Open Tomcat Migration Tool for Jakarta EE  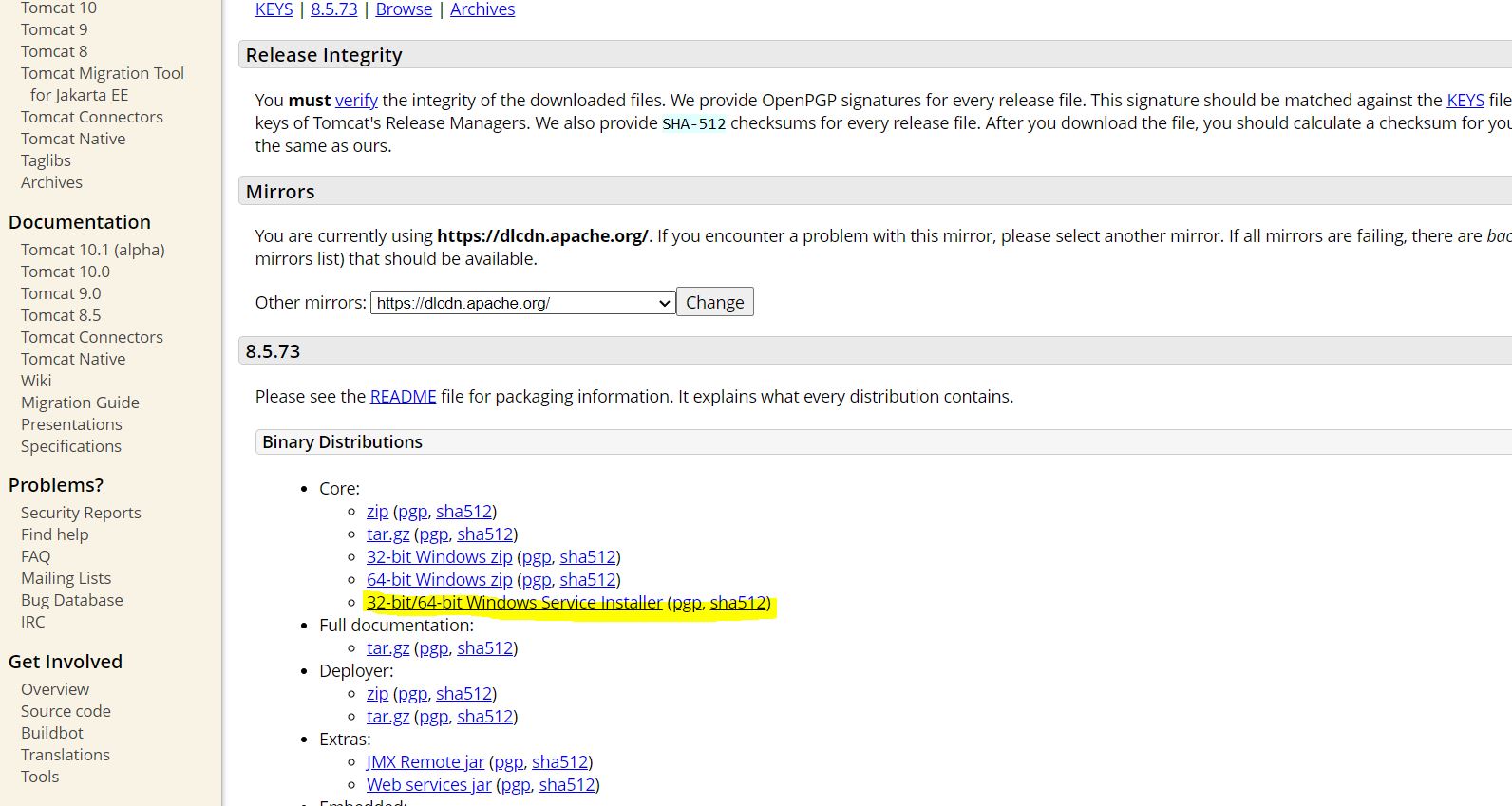click(x=103, y=84)
